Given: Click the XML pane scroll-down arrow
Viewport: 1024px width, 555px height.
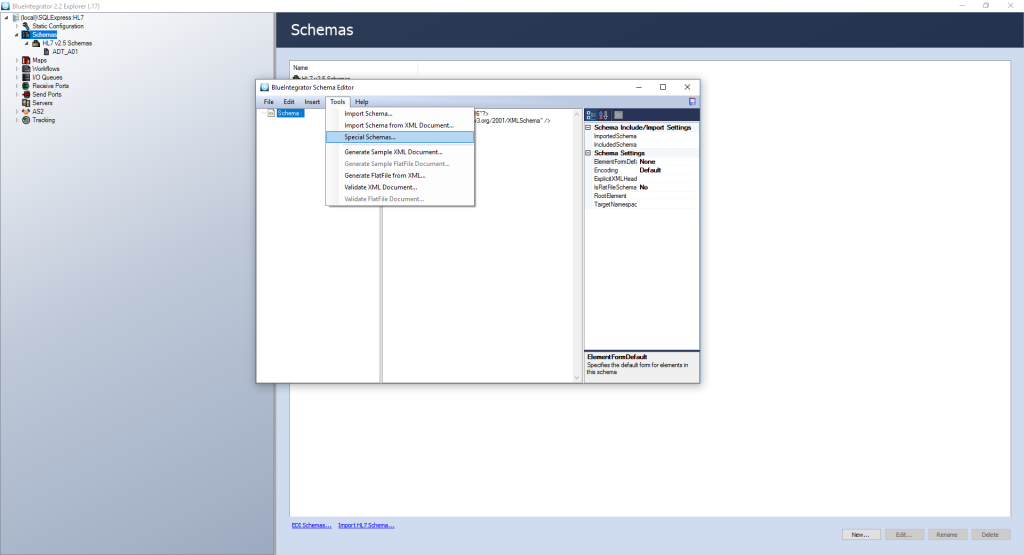Looking at the screenshot, I should pyautogui.click(x=577, y=377).
